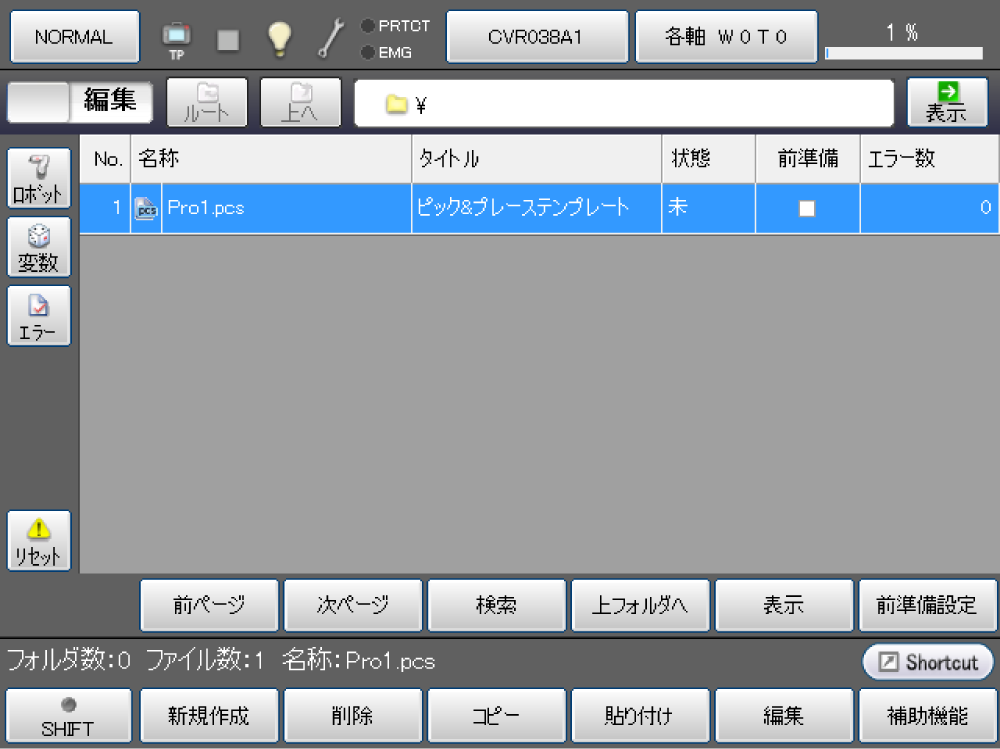Open the 変数 (Variables) dice icon
Viewport: 1000px width, 749px height.
(39, 247)
